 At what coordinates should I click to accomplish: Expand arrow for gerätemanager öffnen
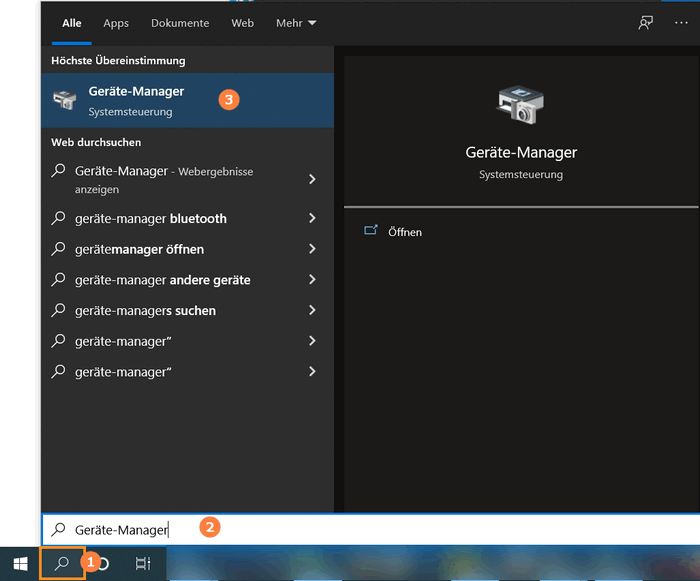point(312,249)
